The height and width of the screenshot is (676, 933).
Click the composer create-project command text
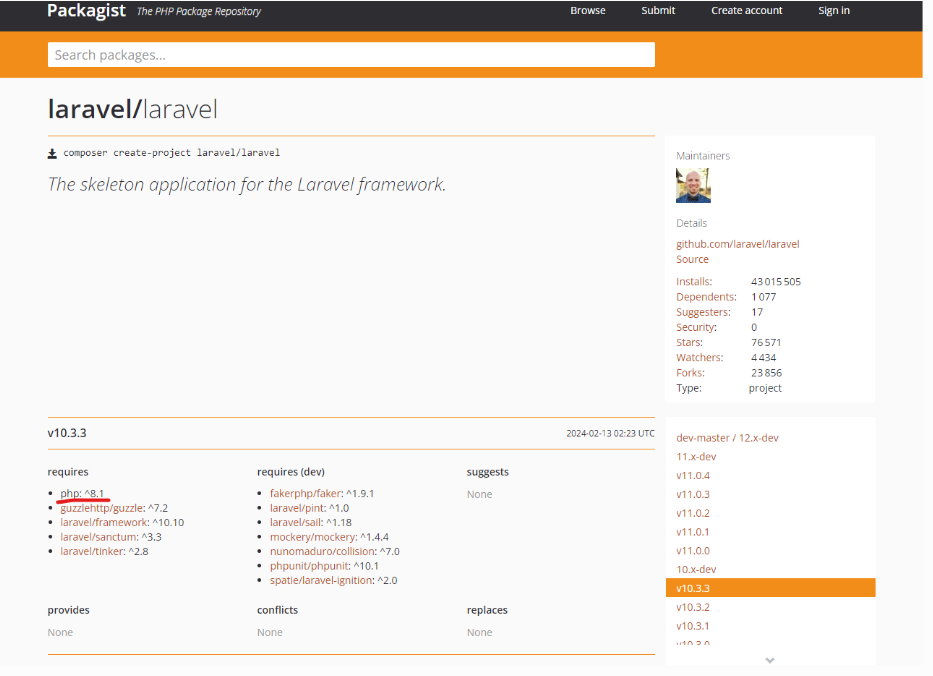171,153
